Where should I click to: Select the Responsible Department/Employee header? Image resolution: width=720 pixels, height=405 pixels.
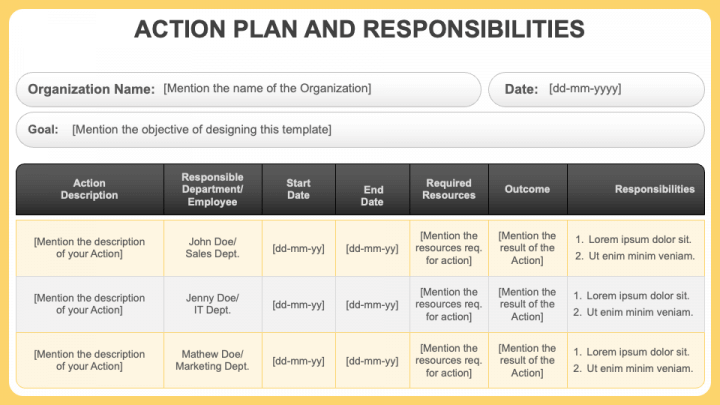[x=213, y=189]
